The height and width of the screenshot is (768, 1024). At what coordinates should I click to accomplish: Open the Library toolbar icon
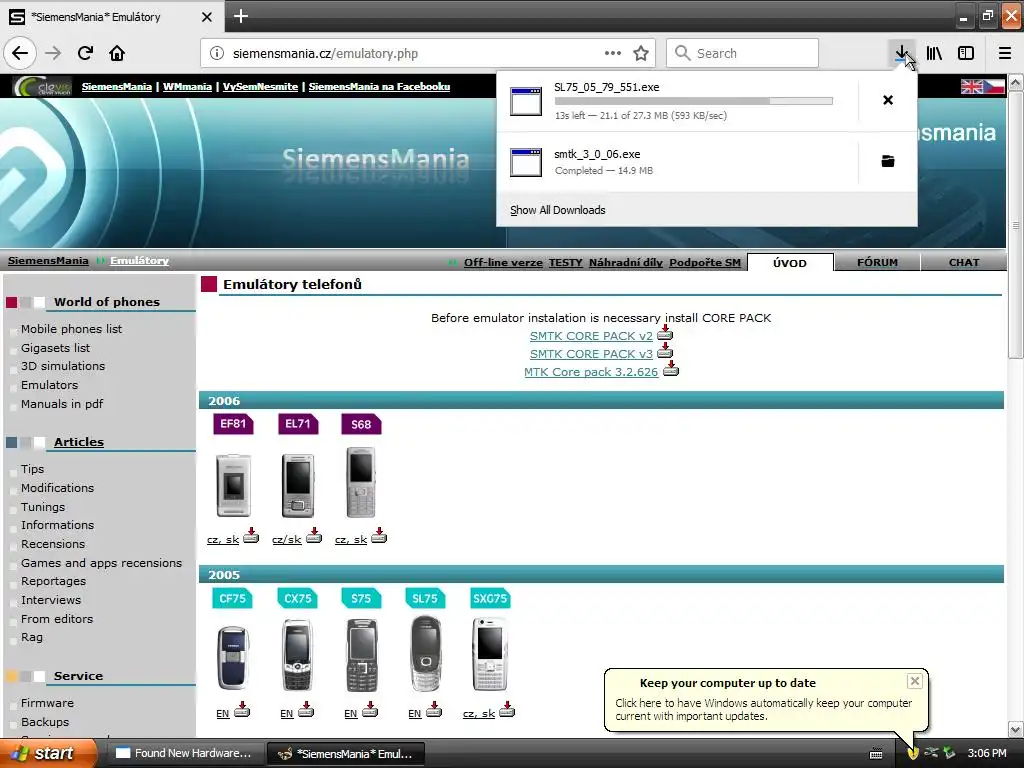point(934,54)
